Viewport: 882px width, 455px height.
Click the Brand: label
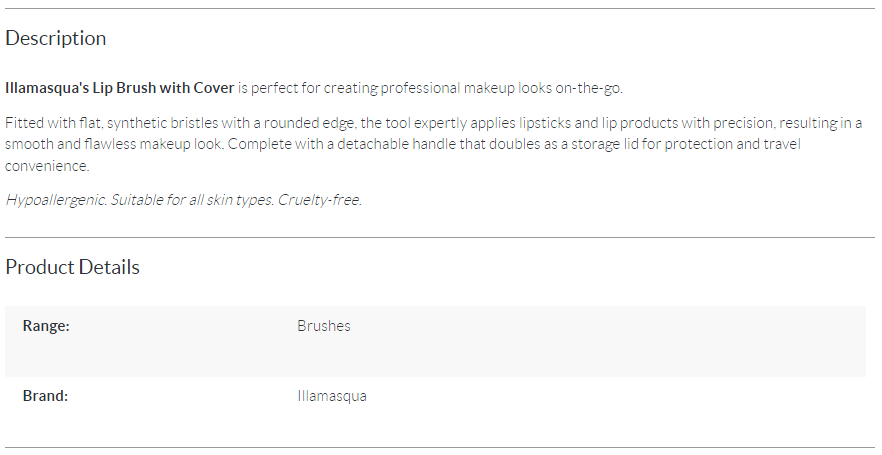click(45, 396)
